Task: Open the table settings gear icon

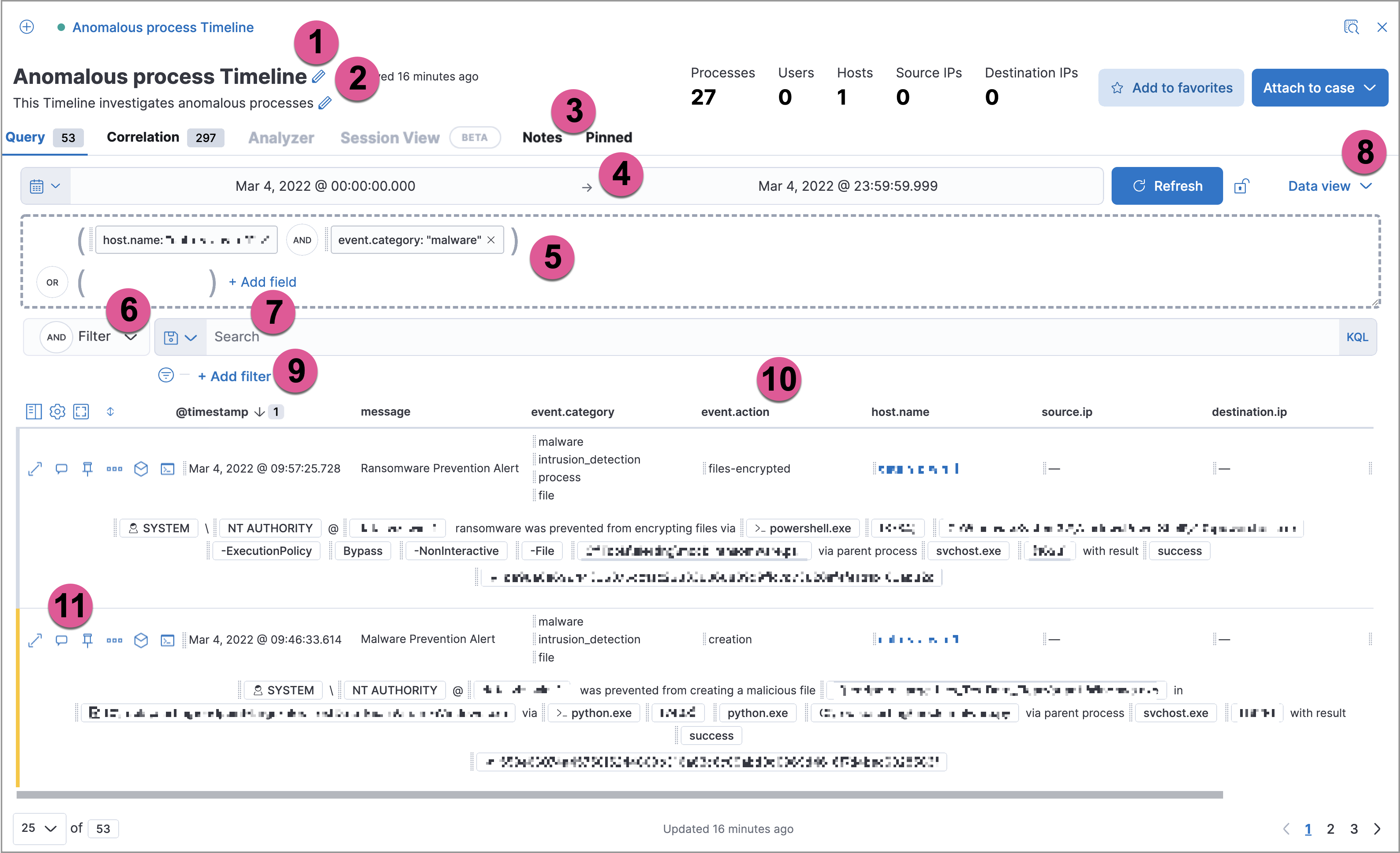Action: [57, 411]
